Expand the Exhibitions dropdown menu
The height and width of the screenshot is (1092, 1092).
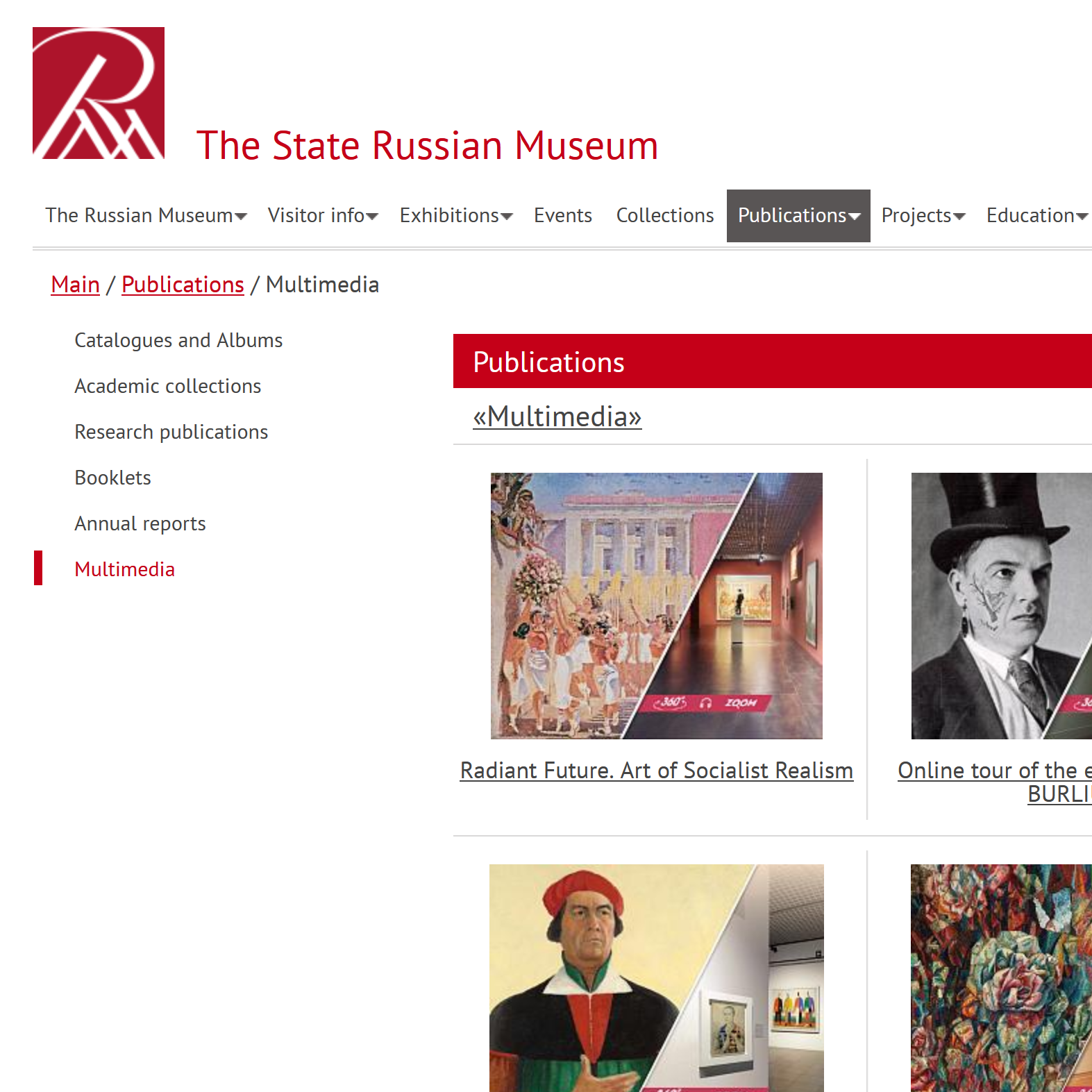click(x=456, y=216)
